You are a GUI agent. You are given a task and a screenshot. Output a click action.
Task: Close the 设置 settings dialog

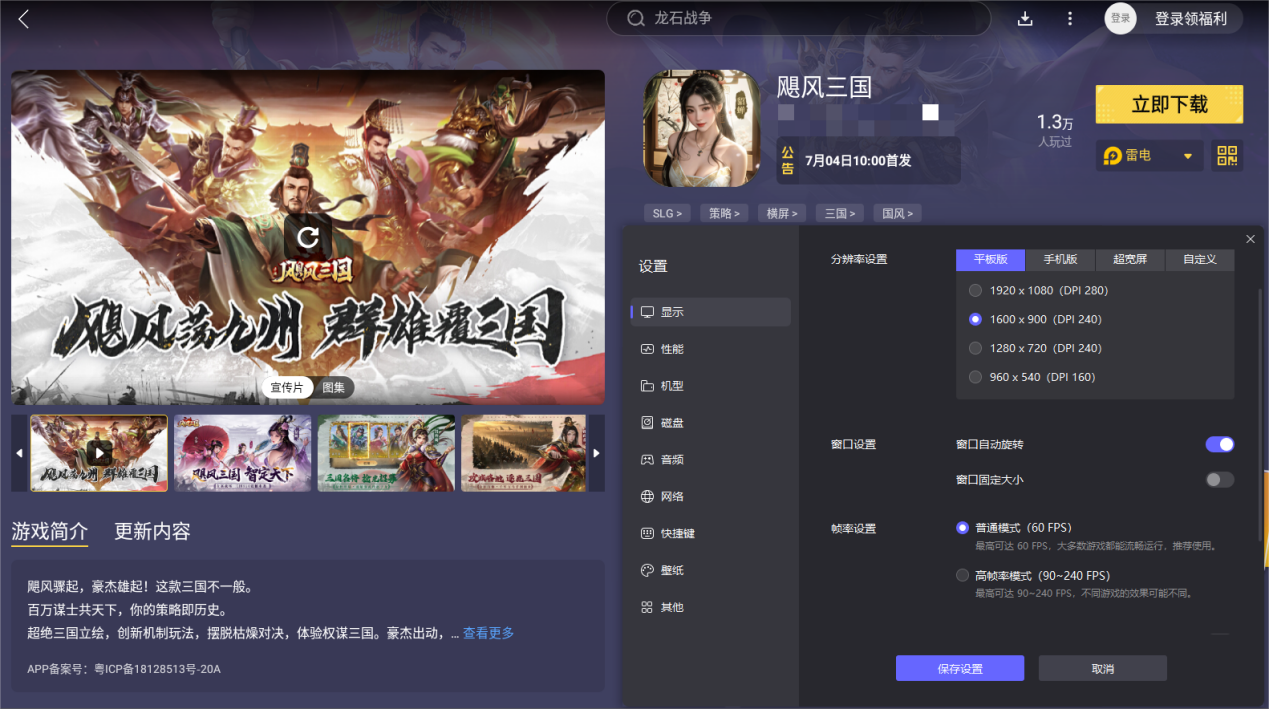pos(1250,239)
